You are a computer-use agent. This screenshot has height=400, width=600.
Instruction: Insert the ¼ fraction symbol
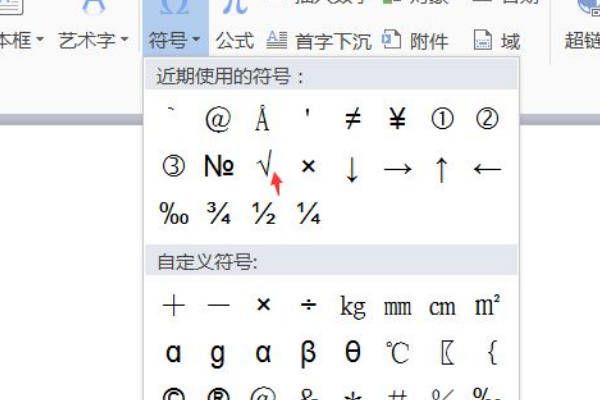pyautogui.click(x=308, y=213)
